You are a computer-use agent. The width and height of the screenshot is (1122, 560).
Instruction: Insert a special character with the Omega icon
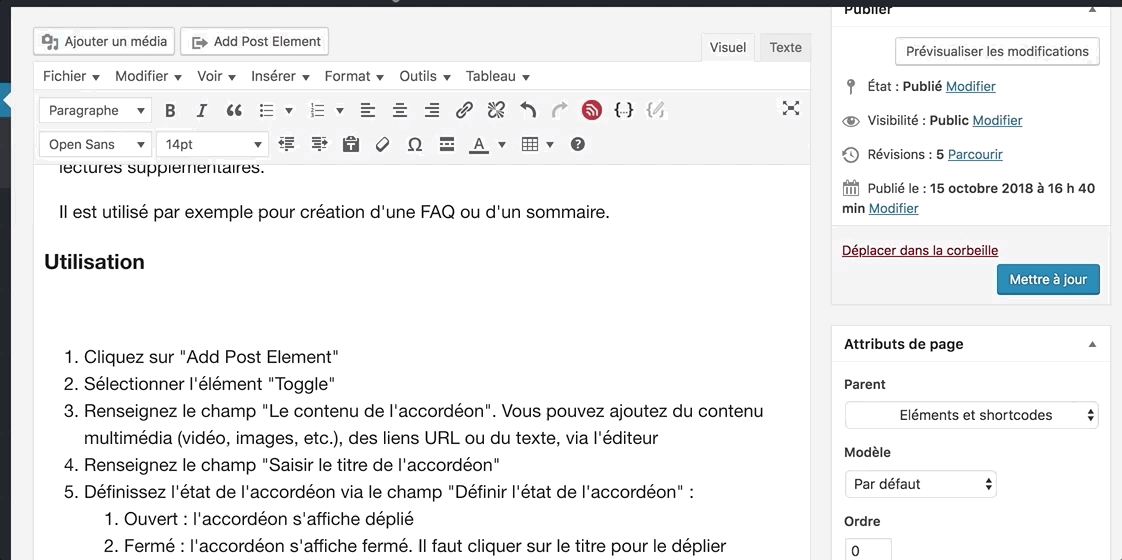coord(414,145)
